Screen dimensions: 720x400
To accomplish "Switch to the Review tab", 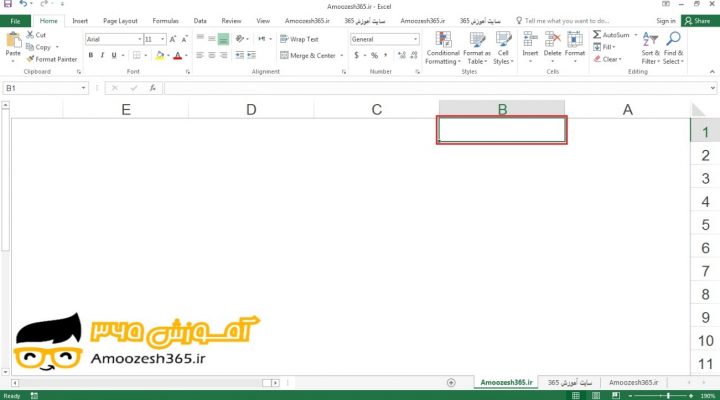I will click(x=231, y=21).
